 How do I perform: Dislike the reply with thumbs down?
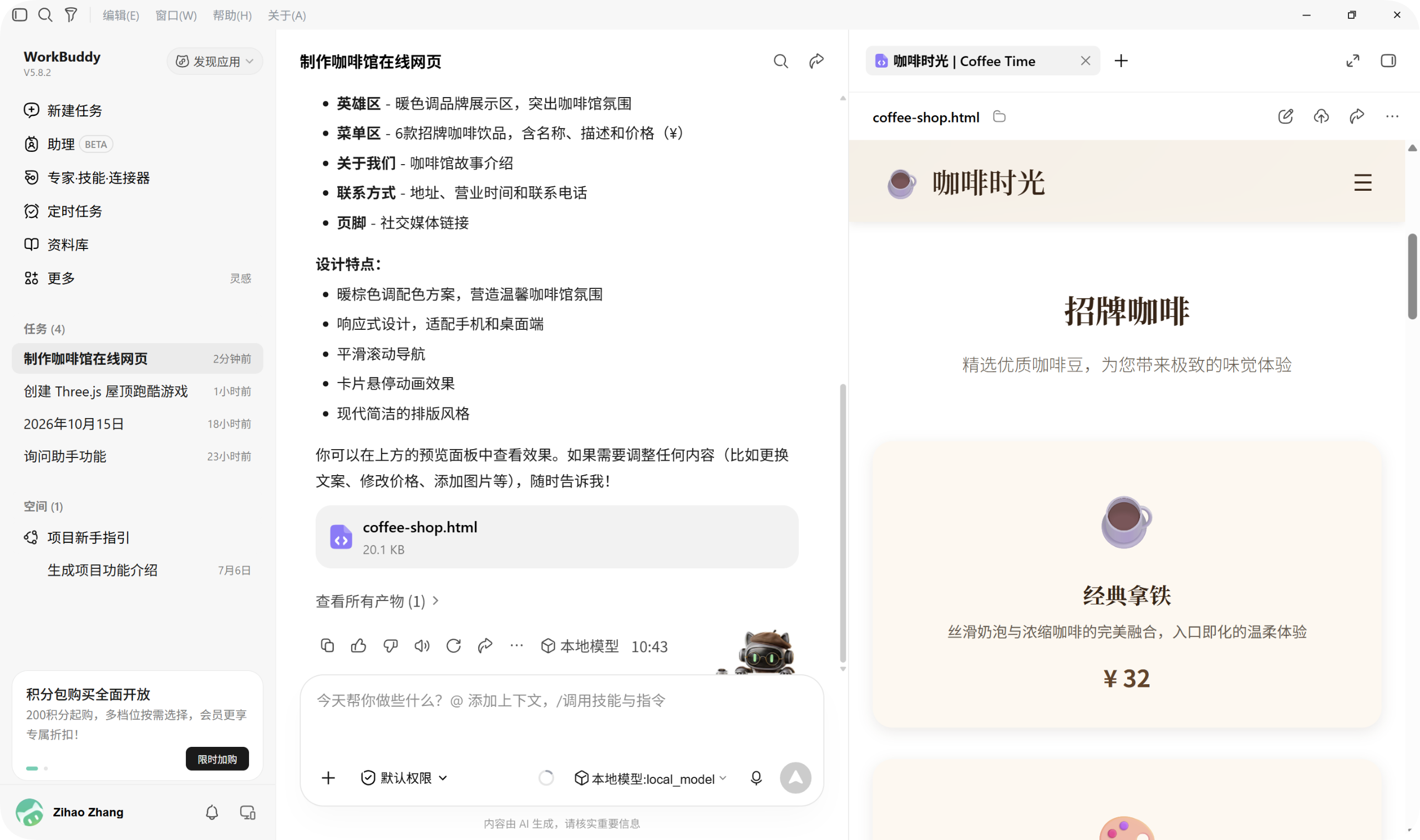pyautogui.click(x=390, y=645)
